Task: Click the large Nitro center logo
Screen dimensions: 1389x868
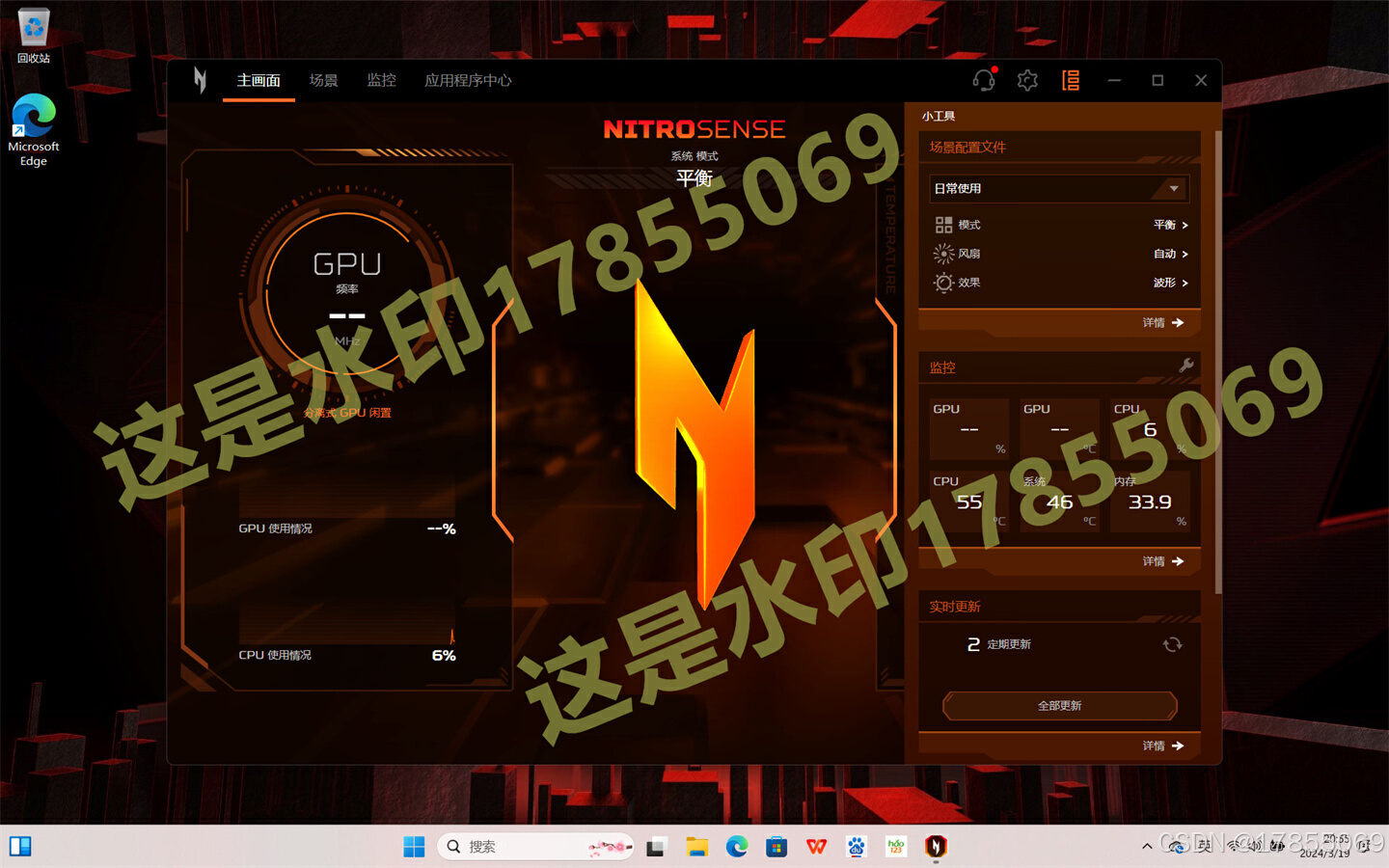Action: point(694,444)
